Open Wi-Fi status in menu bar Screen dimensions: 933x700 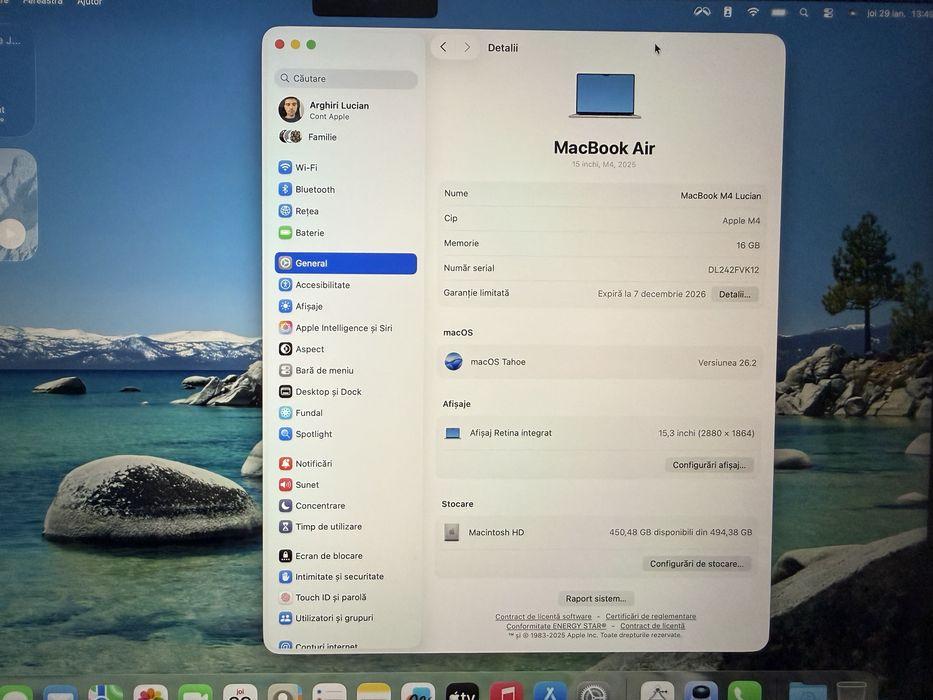point(753,11)
